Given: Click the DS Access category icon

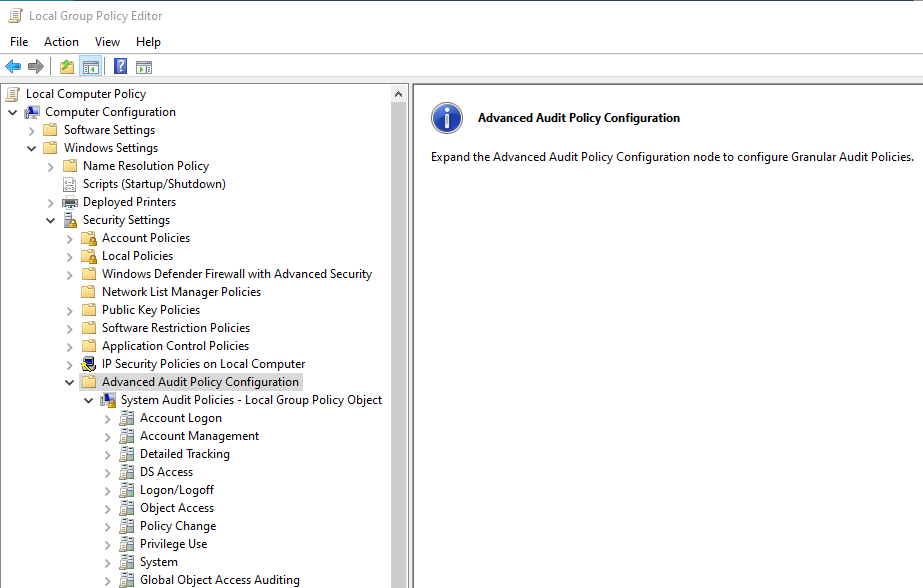Looking at the screenshot, I should [x=127, y=472].
